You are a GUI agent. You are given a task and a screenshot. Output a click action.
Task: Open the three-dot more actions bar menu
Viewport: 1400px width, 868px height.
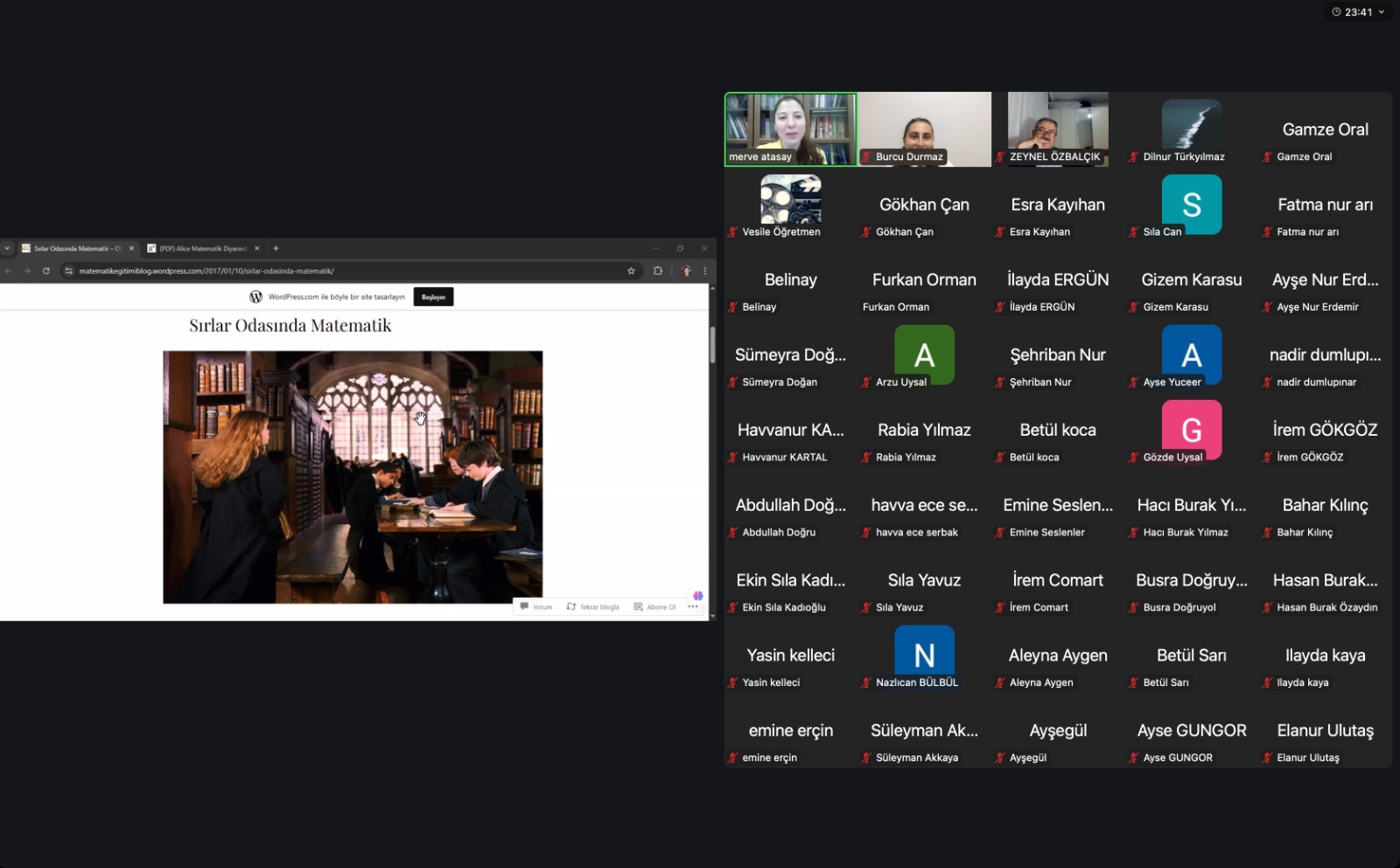[x=693, y=606]
